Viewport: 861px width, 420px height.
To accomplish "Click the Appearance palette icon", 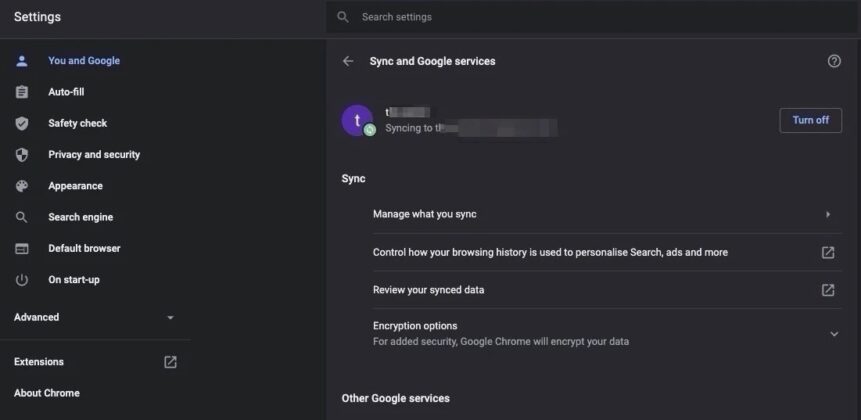I will [21, 186].
